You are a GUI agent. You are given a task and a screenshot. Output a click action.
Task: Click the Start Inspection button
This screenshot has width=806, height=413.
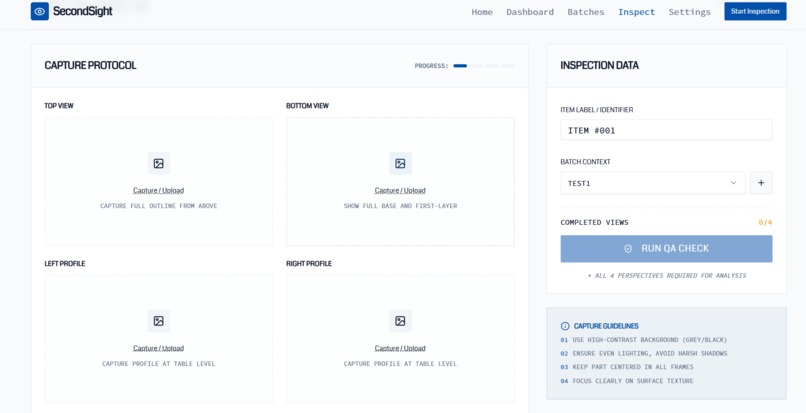point(755,11)
